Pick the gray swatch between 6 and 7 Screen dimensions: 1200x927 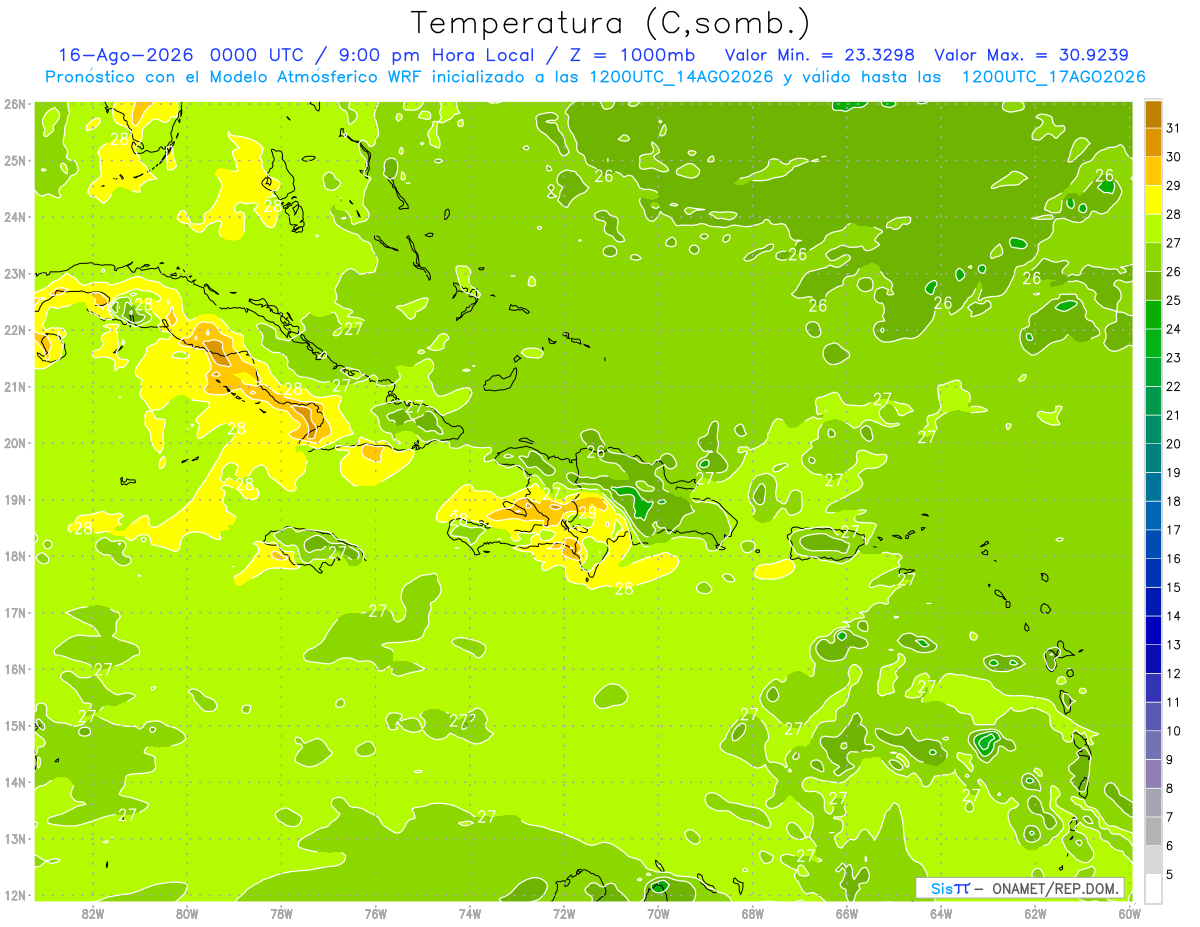(x=1153, y=831)
